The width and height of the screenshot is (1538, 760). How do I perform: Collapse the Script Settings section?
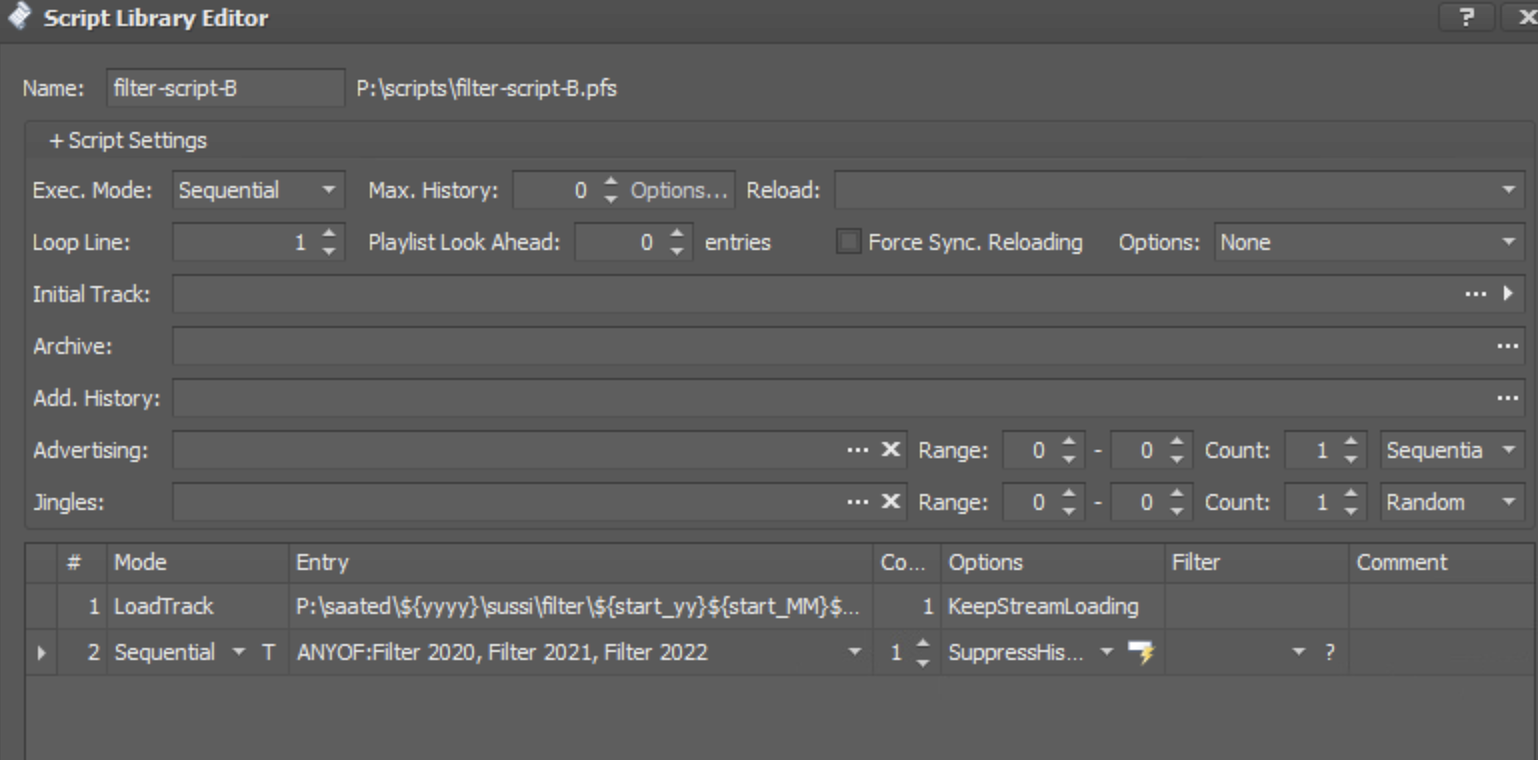[x=128, y=141]
